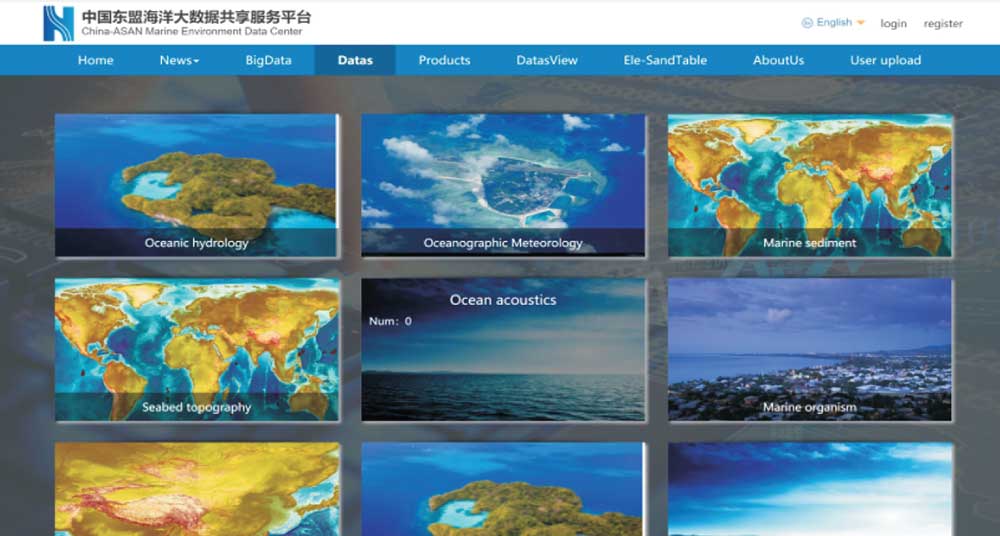Click the 'Num: 0' text on Ocean acoustics
The image size is (1000, 536).
[390, 322]
